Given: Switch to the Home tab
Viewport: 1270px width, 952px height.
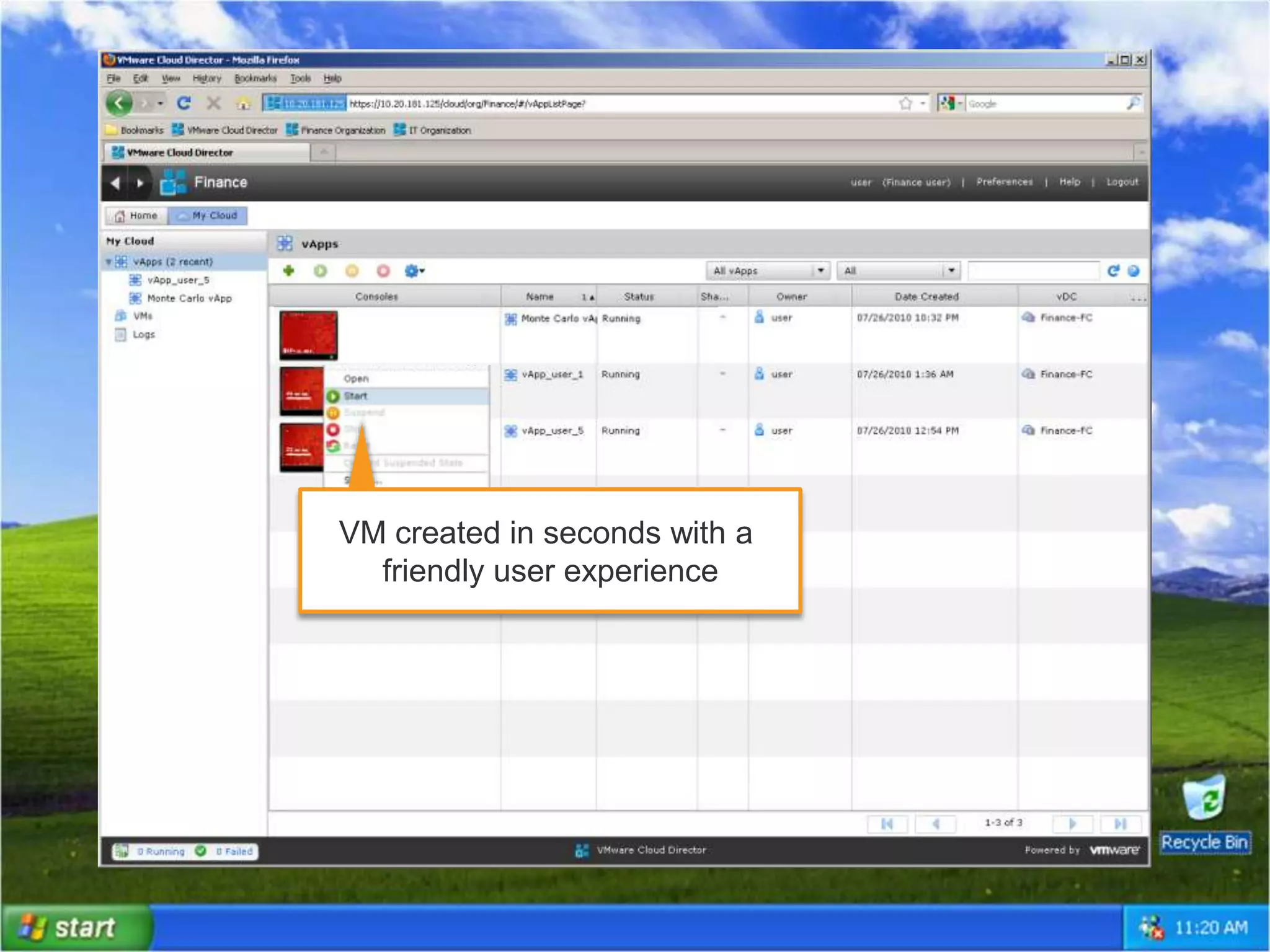Looking at the screenshot, I should 136,216.
